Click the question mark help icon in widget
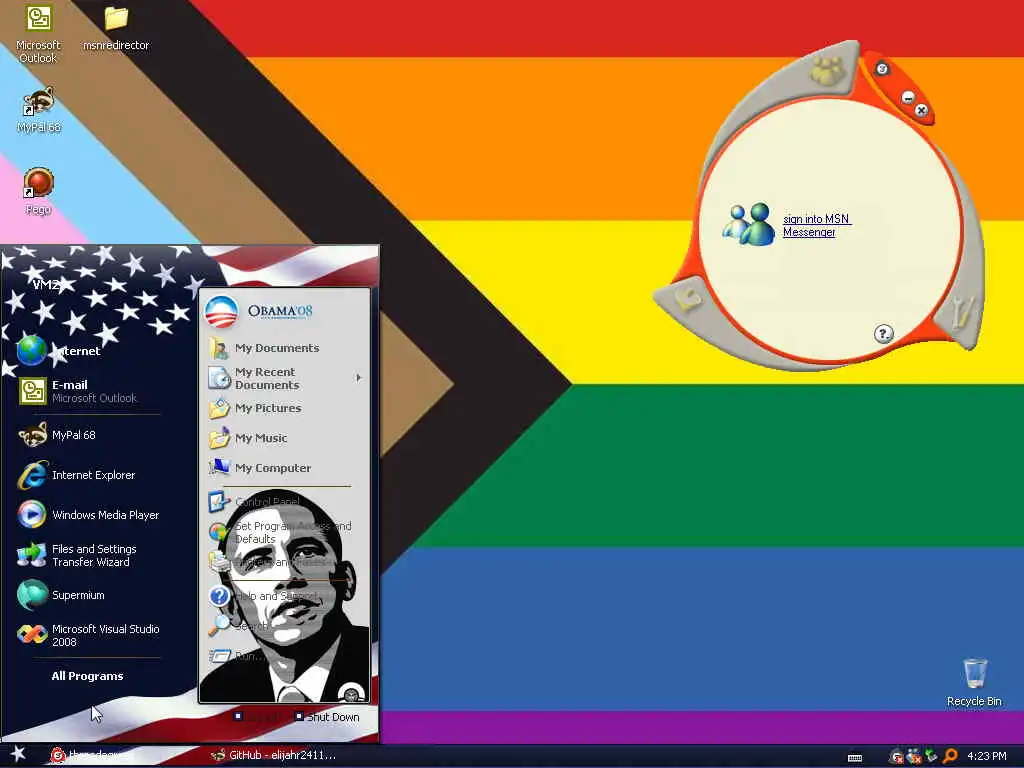The width and height of the screenshot is (1024, 768). coord(883,334)
